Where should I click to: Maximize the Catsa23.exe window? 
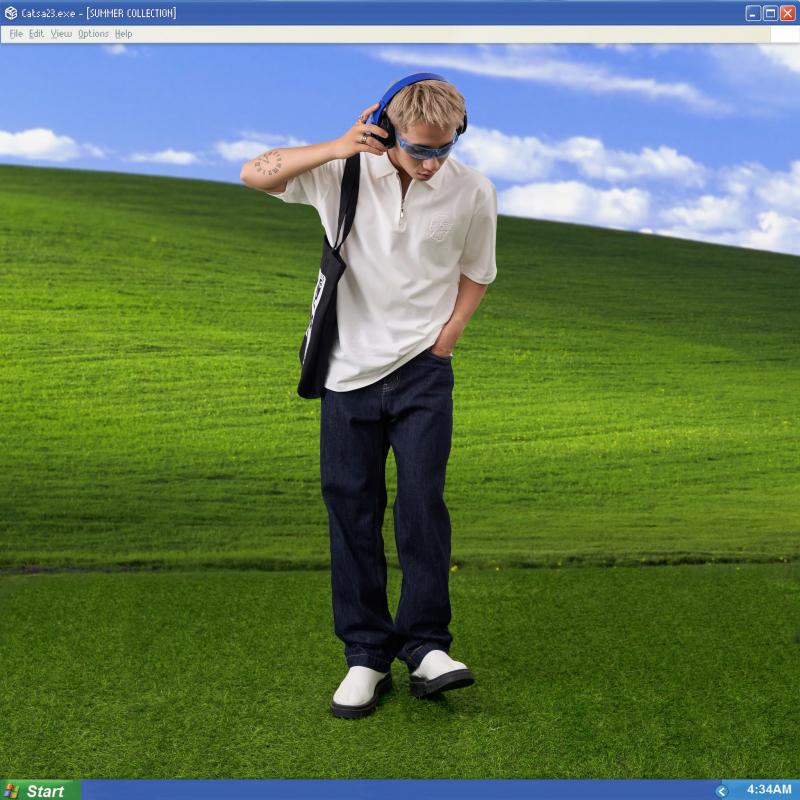click(x=770, y=13)
